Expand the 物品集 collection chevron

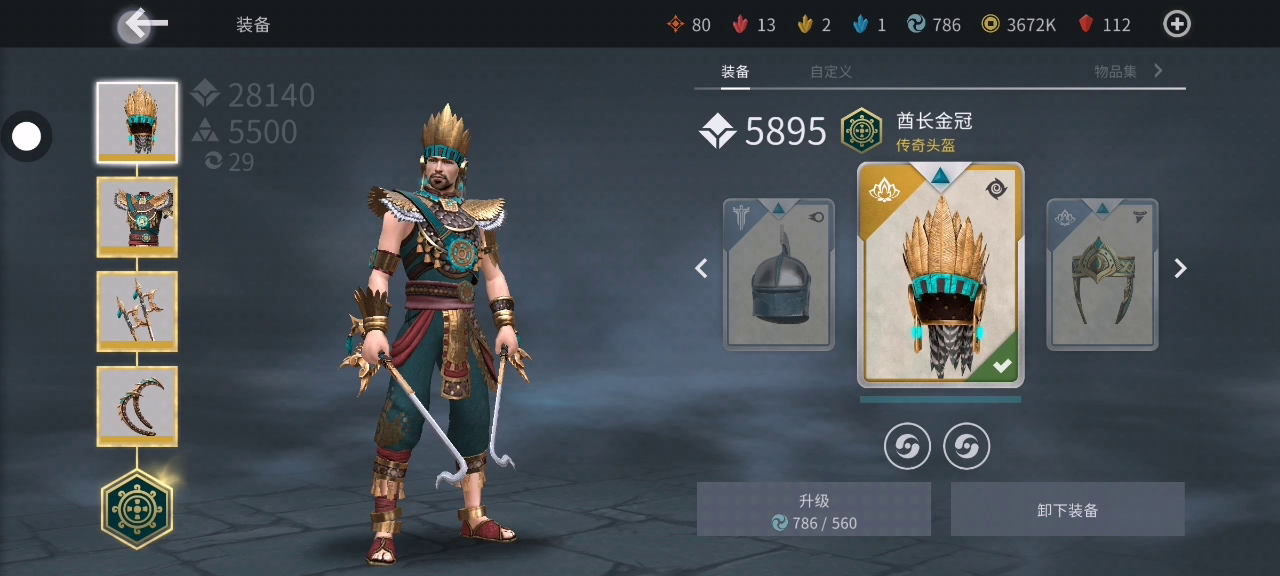[1158, 70]
